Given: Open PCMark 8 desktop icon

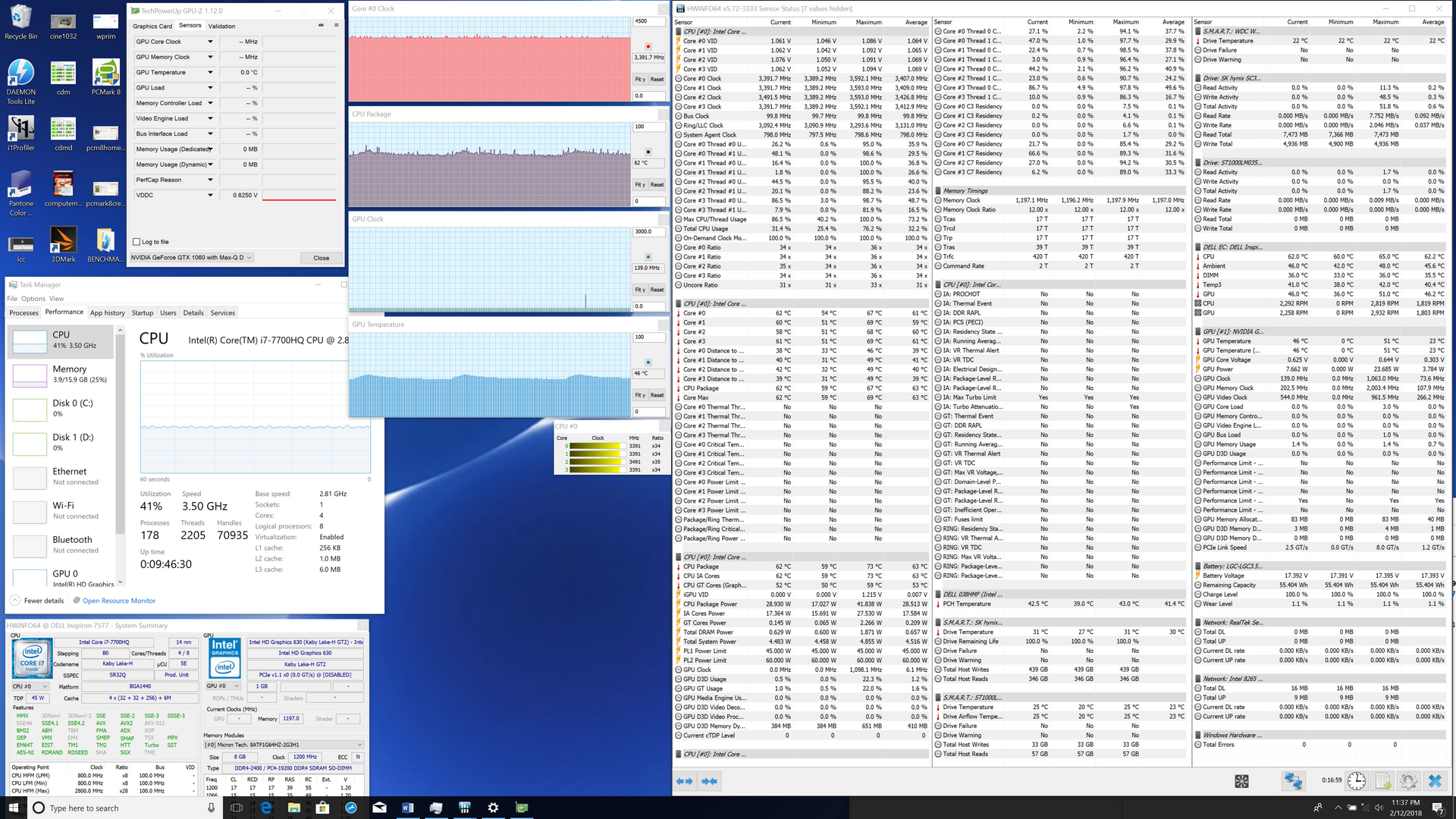Looking at the screenshot, I should (x=105, y=77).
